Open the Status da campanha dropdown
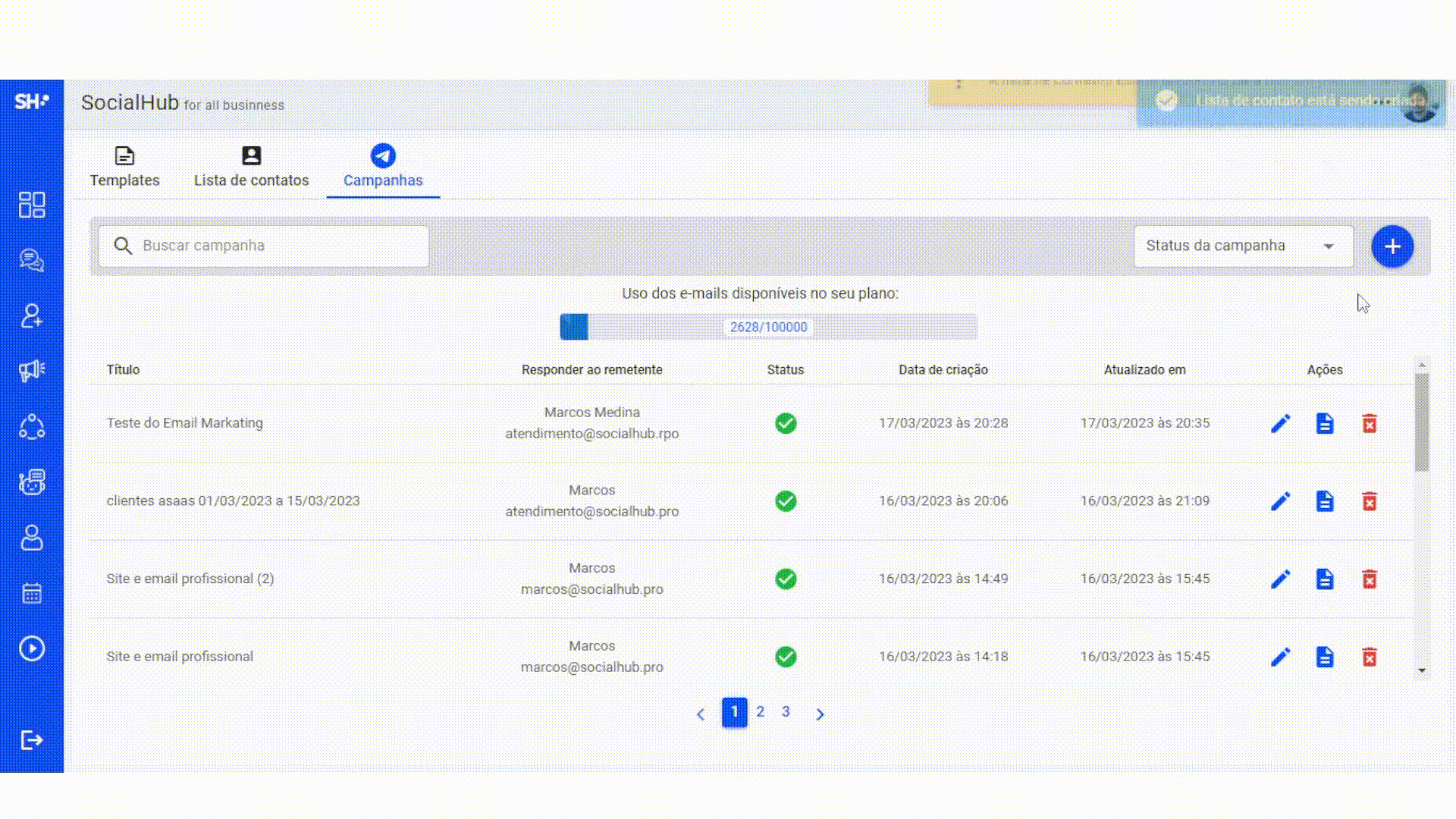The height and width of the screenshot is (819, 1456). click(1243, 246)
